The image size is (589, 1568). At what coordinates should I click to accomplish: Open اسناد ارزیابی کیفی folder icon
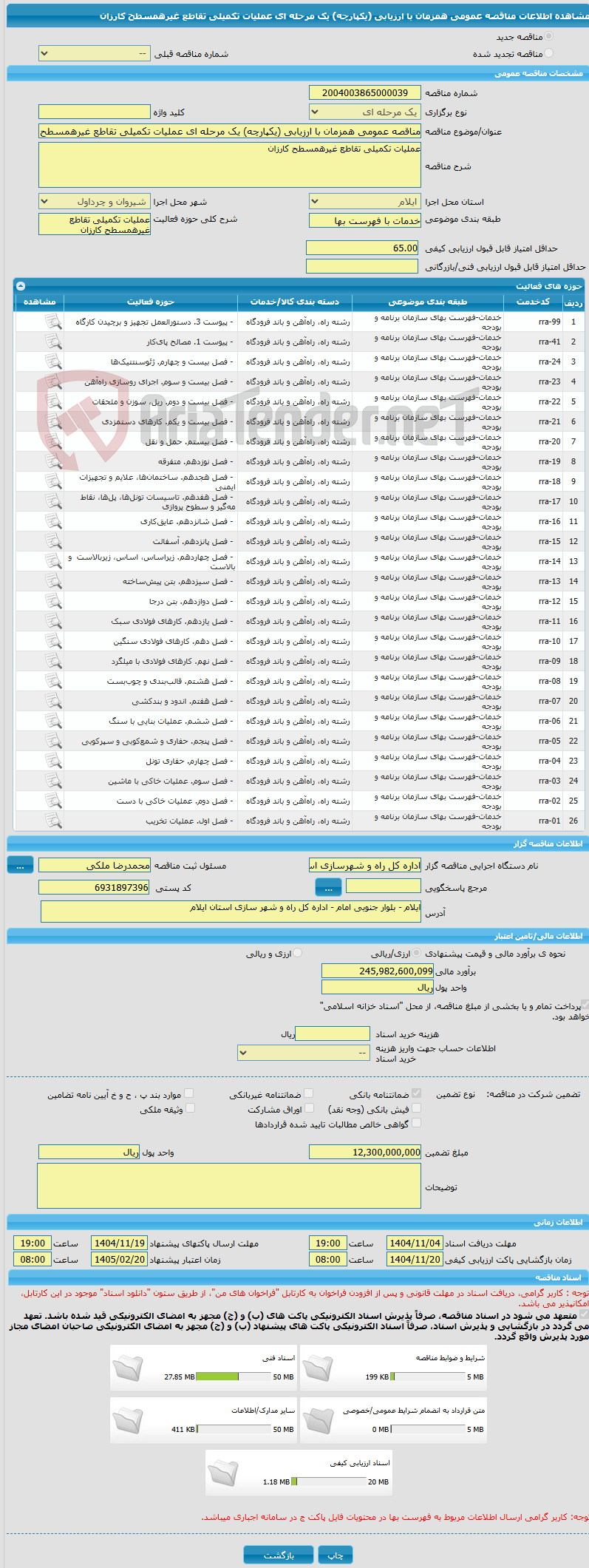click(x=223, y=1472)
